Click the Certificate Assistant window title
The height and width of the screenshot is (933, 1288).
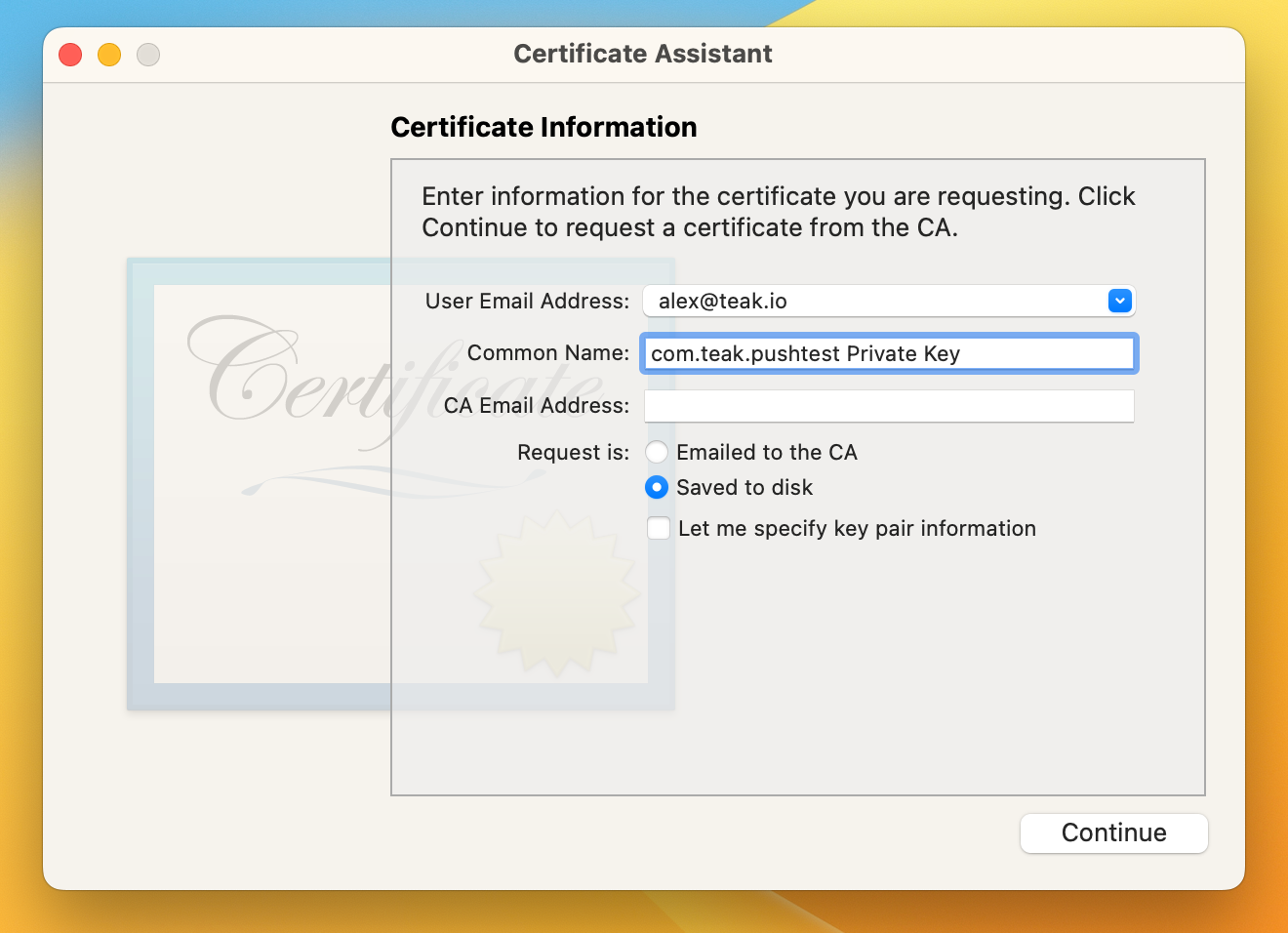pos(643,54)
